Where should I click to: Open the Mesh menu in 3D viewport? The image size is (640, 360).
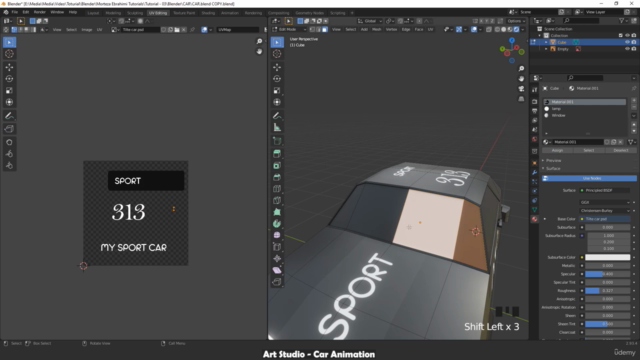(376, 29)
